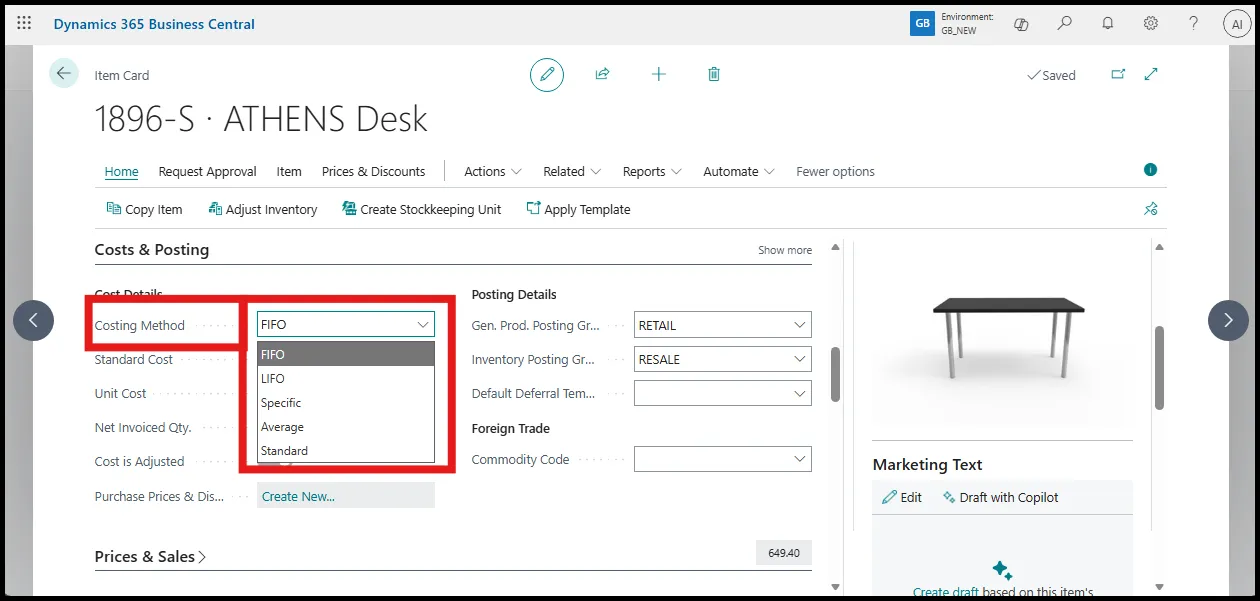This screenshot has height=601, width=1260.
Task: Click Adjust Inventory action
Action: [x=263, y=209]
